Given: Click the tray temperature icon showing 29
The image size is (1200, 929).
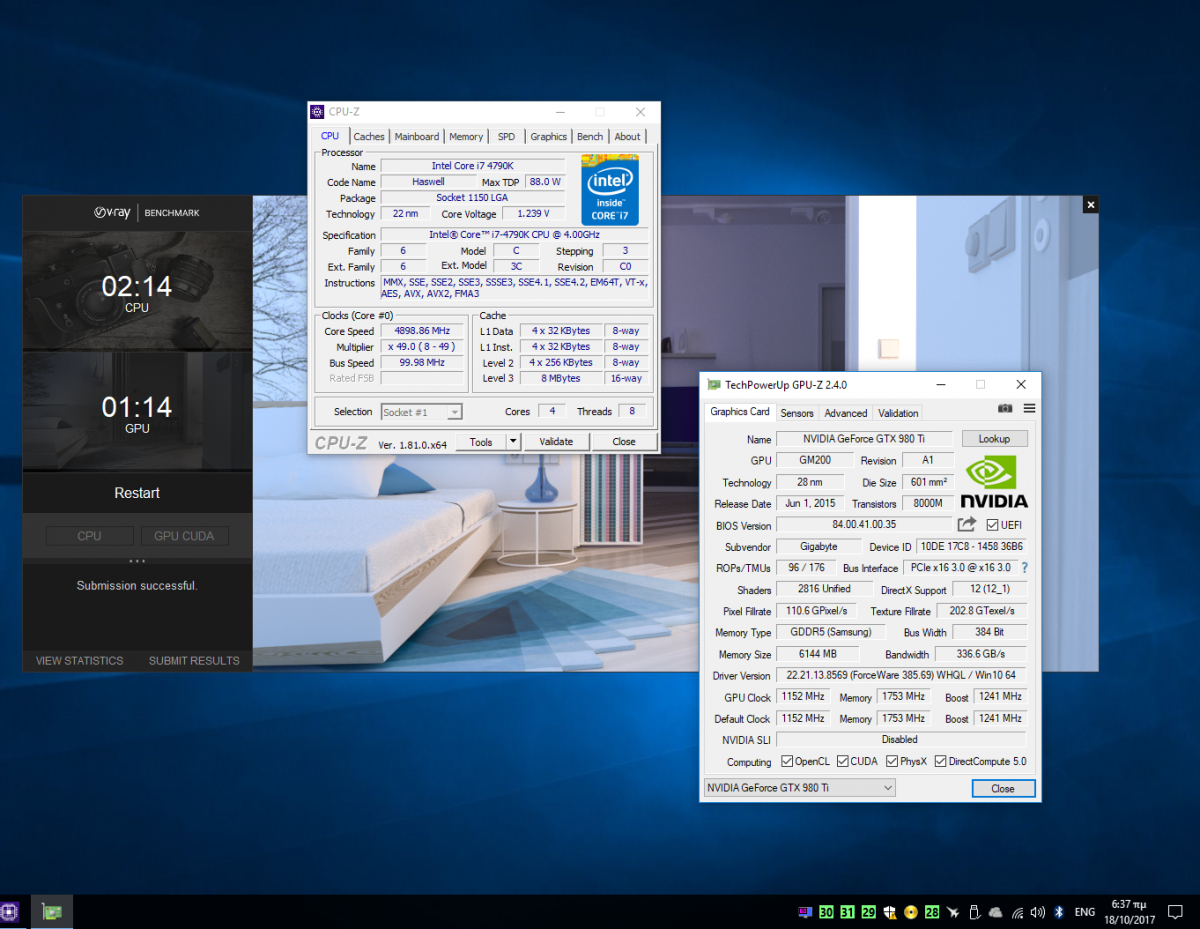Looking at the screenshot, I should click(x=868, y=912).
